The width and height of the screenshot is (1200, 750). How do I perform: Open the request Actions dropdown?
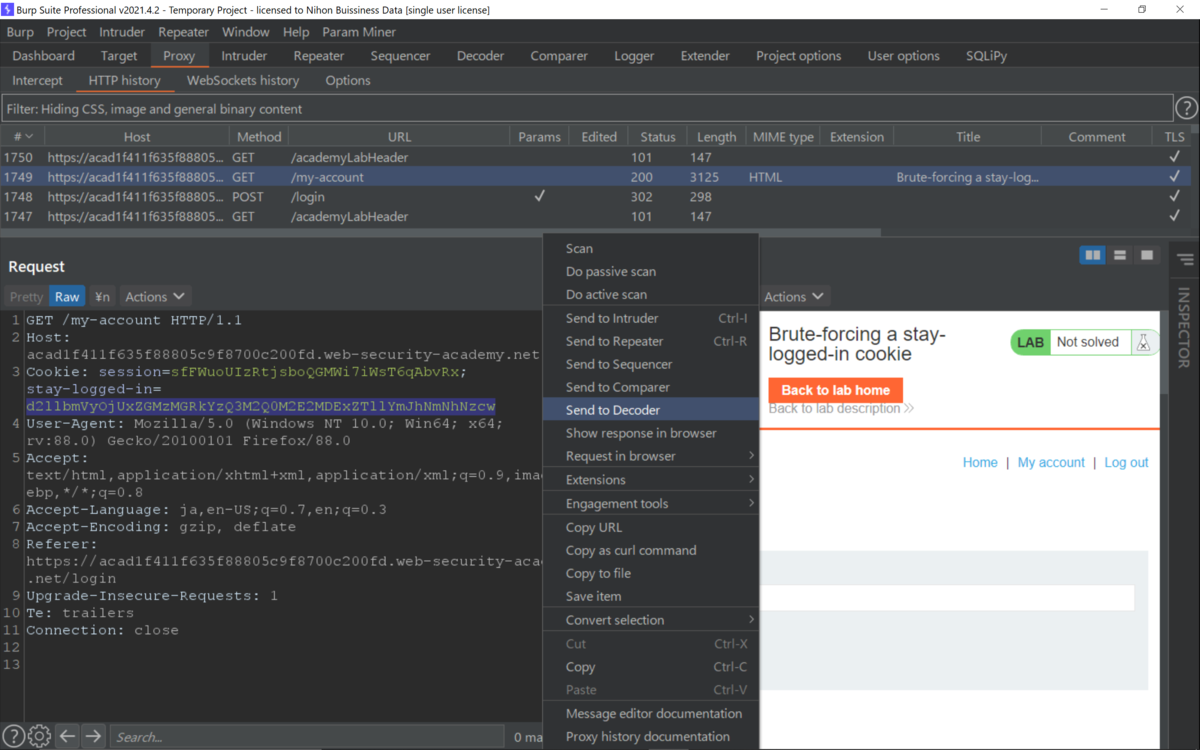[x=155, y=297]
